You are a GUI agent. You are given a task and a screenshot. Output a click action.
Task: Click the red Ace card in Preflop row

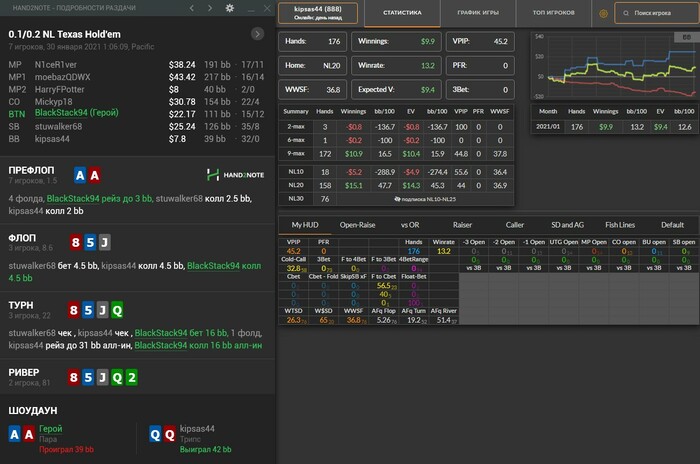95,175
